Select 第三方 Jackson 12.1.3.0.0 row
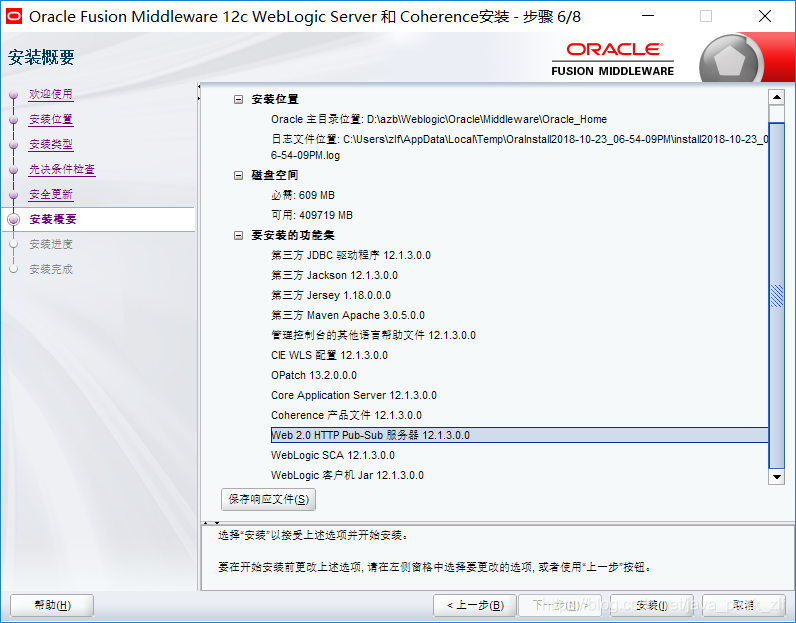The width and height of the screenshot is (796, 623). (x=335, y=276)
